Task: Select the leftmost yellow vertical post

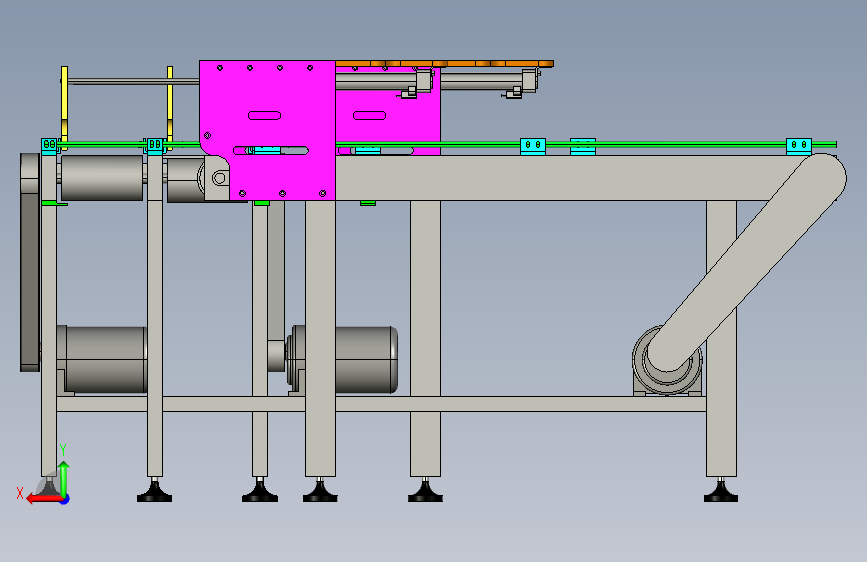Action: (64, 108)
